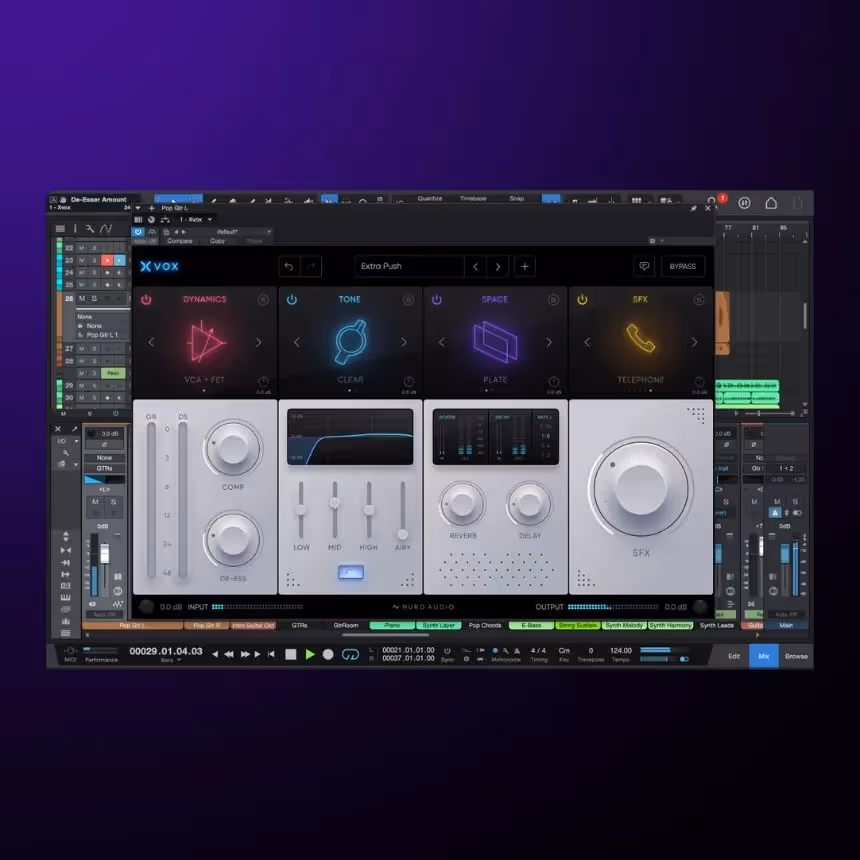The height and width of the screenshot is (860, 860).
Task: Select previous Space type before Plate
Action: coord(442,342)
